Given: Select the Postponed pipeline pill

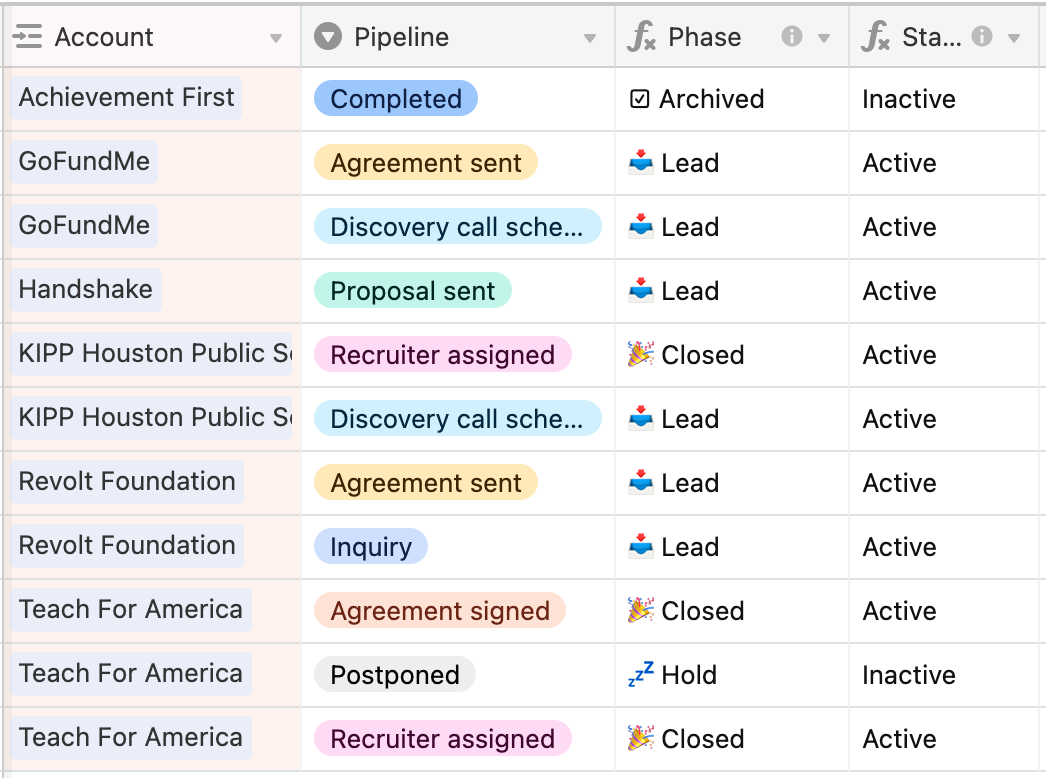Looking at the screenshot, I should (x=395, y=675).
